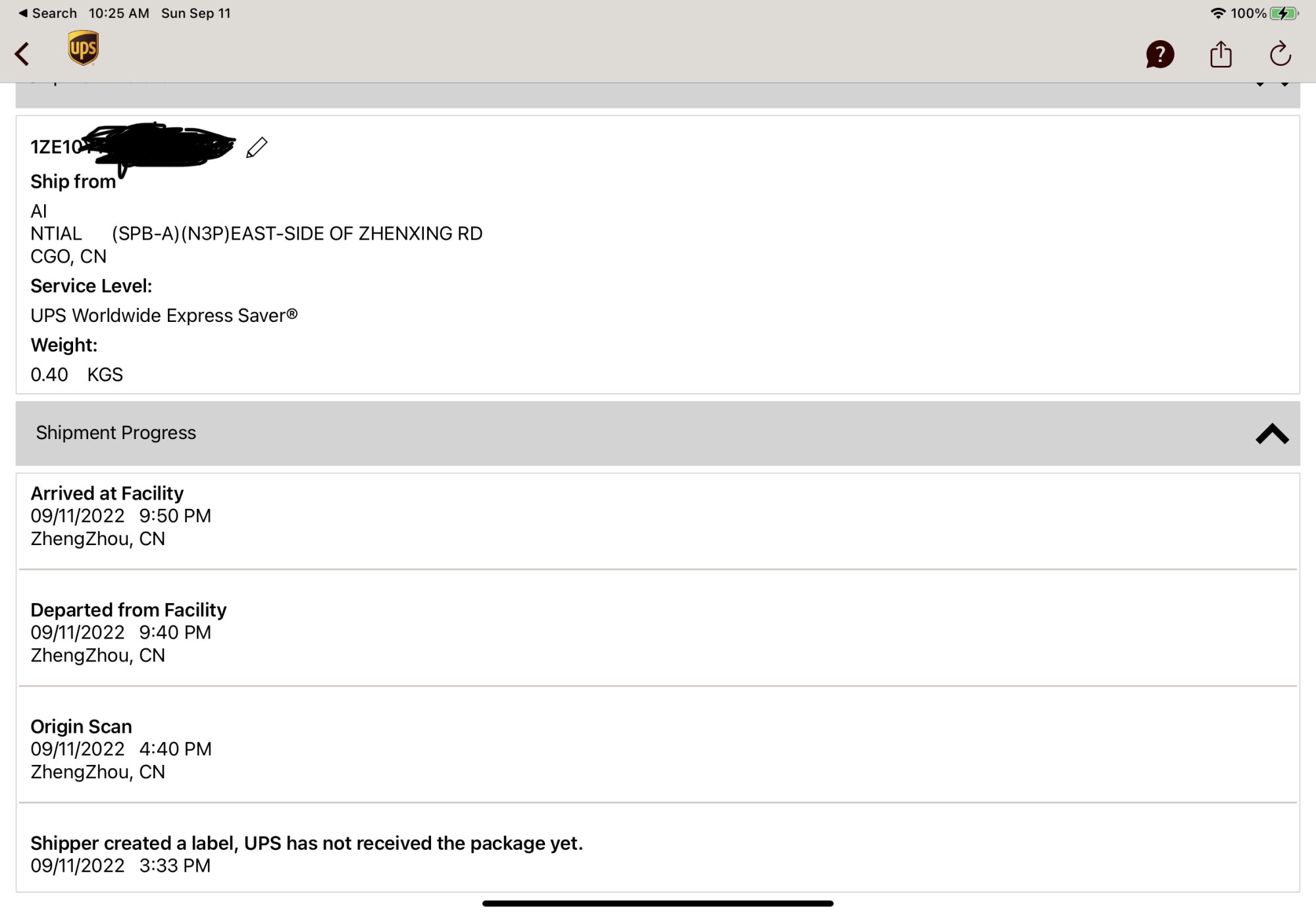Tap the Shipment Progress header label
This screenshot has height=915, width=1316.
(116, 433)
